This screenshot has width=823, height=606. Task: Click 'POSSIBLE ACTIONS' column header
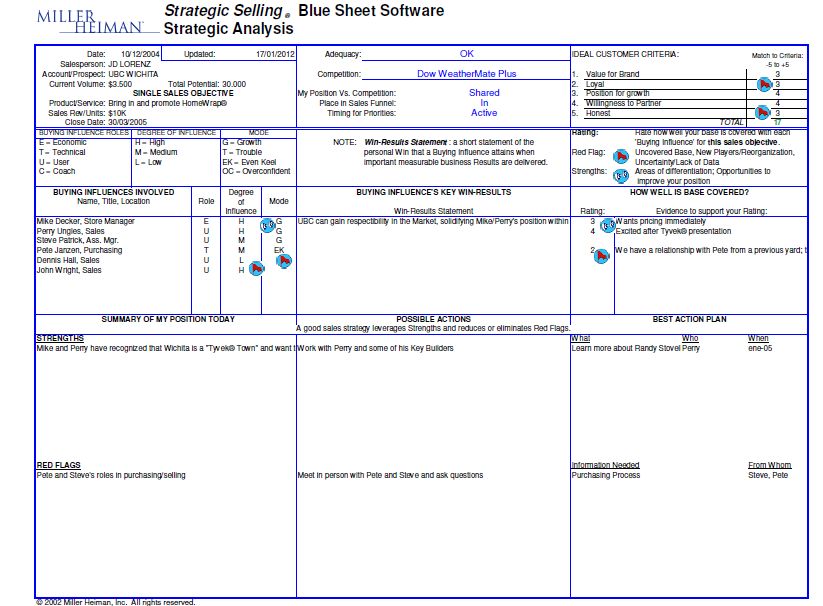point(433,319)
